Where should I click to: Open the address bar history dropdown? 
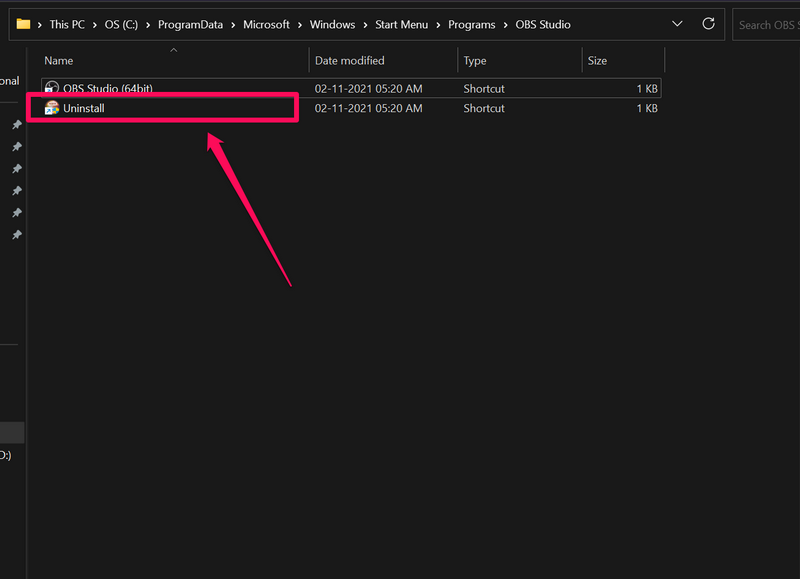[x=678, y=24]
